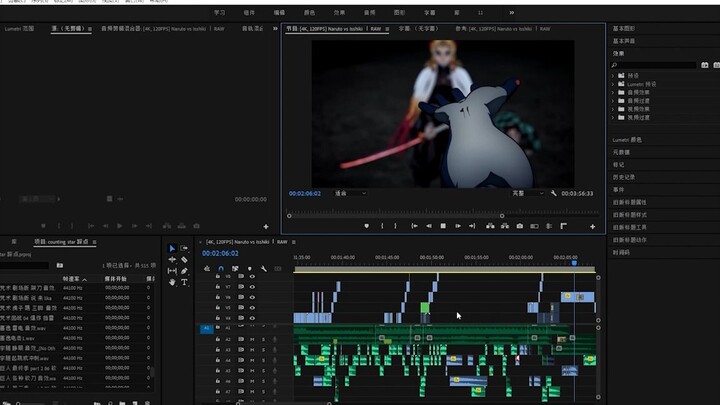Stop playback in Program monitor

click(x=443, y=226)
